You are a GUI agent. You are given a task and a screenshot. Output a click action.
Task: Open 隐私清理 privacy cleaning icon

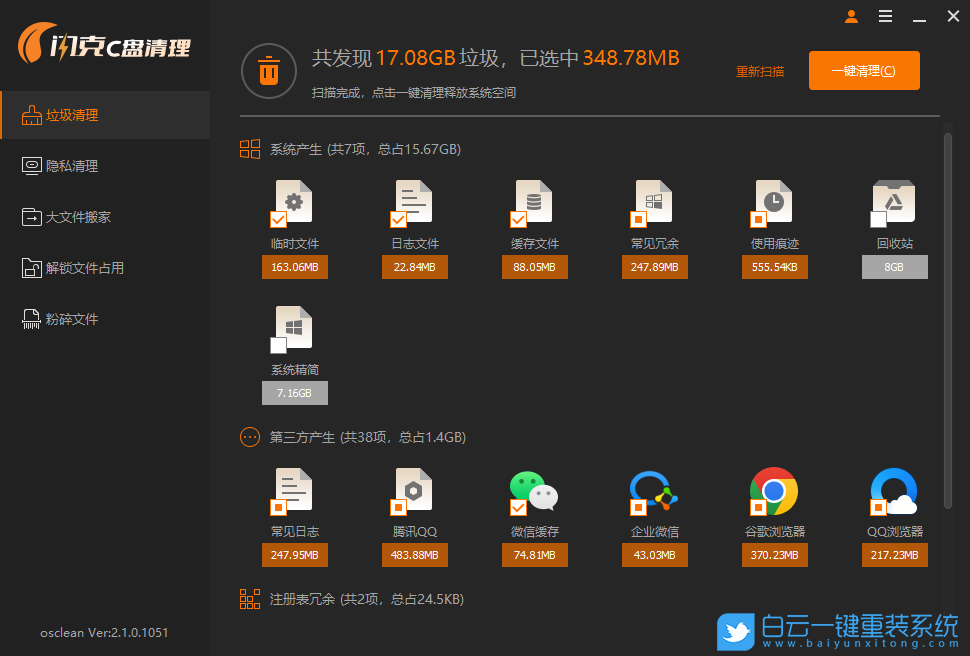[30, 165]
